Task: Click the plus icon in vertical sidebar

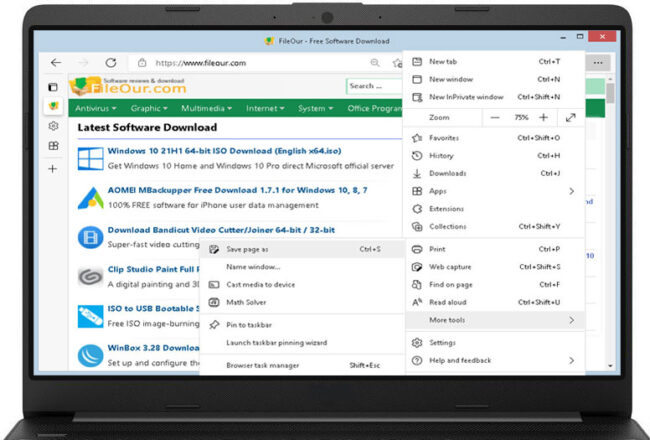Action: (53, 169)
